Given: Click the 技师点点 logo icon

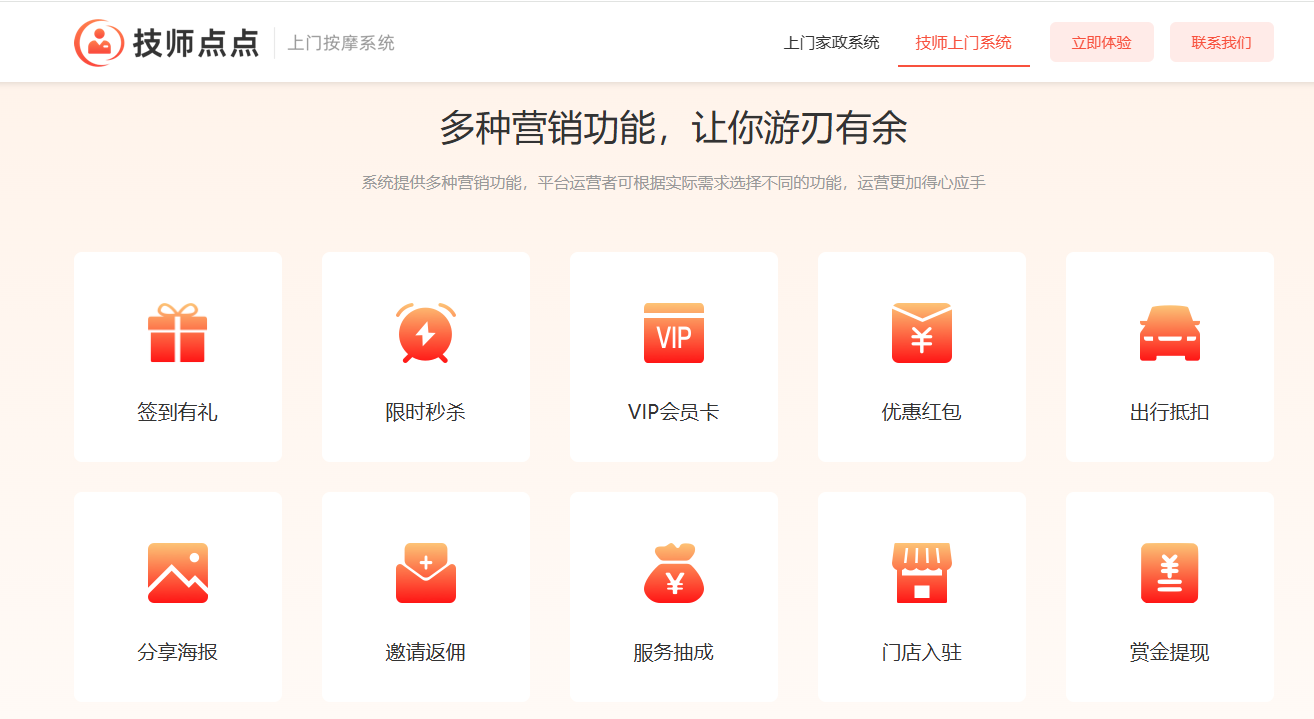Looking at the screenshot, I should point(98,43).
